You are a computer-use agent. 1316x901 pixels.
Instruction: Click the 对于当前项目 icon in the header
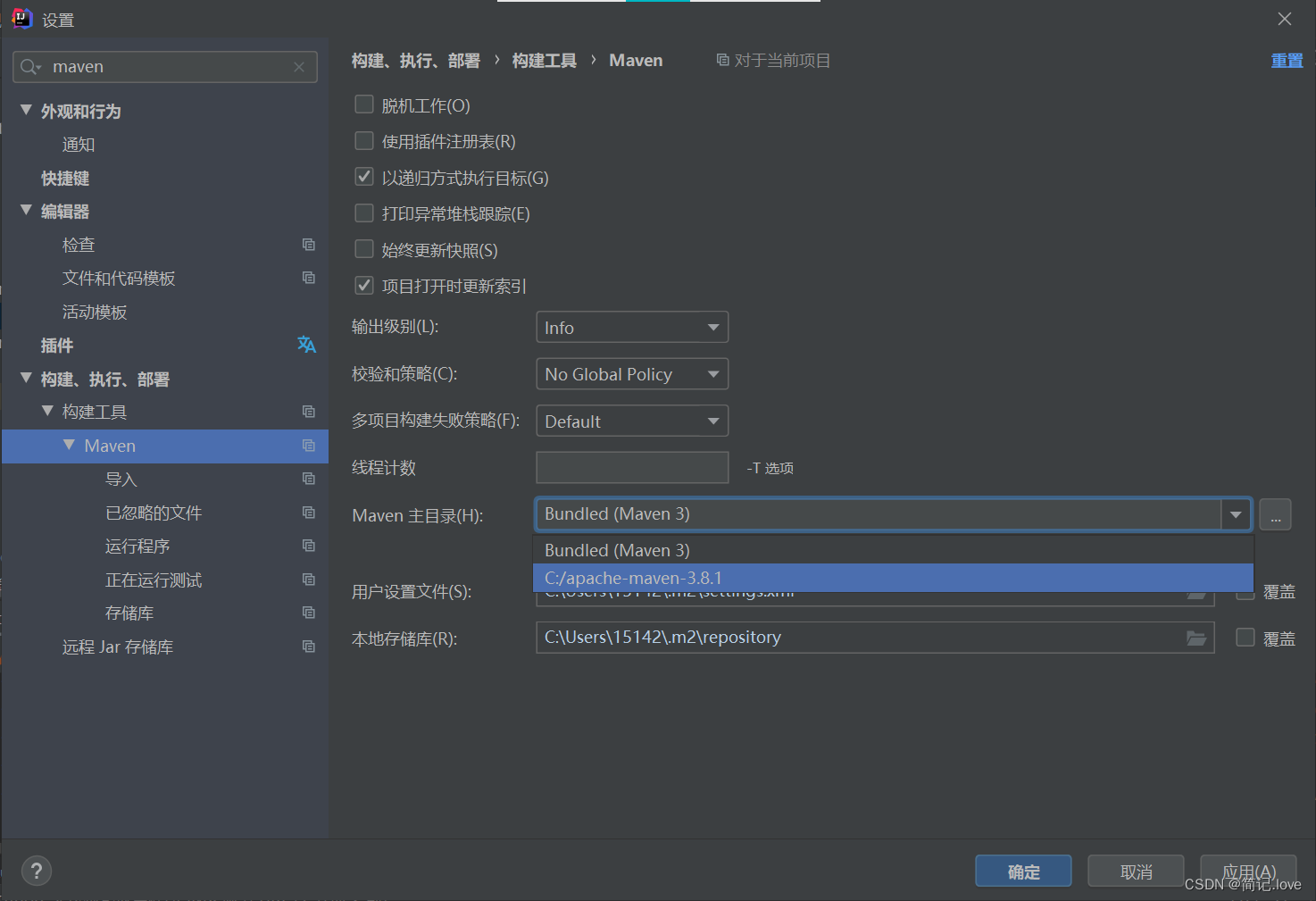(722, 60)
